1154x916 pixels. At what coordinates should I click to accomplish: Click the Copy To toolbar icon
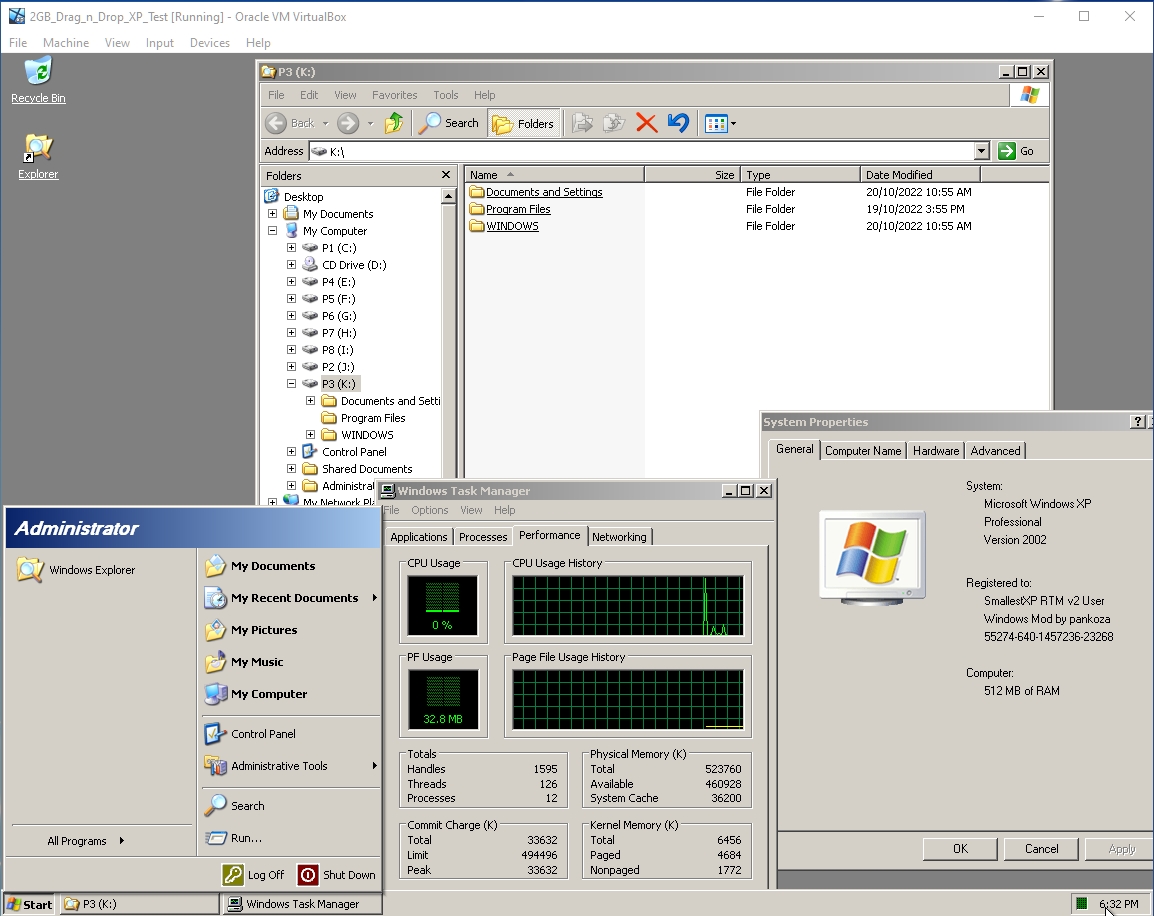(x=614, y=123)
